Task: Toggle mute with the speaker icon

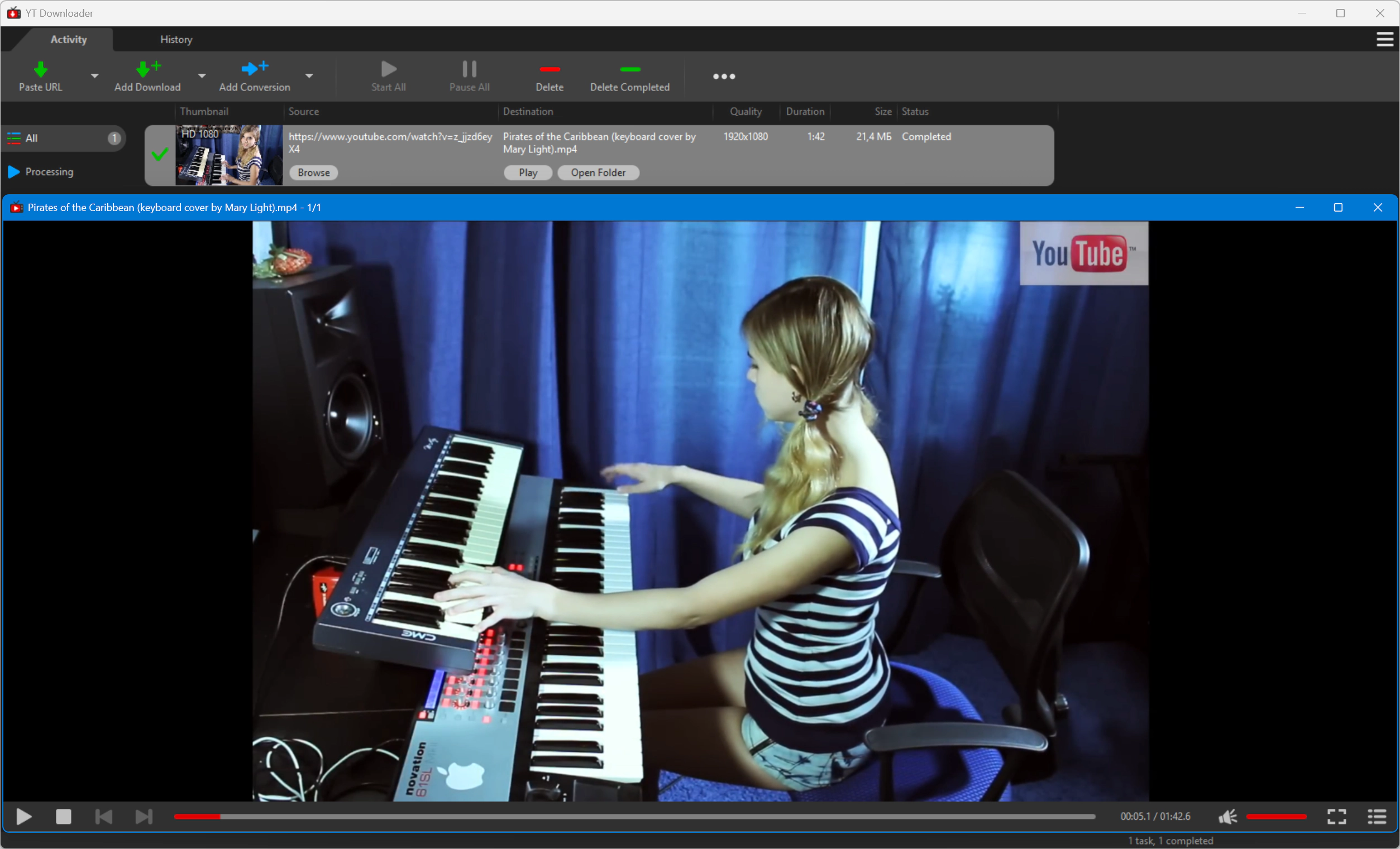Action: [1227, 816]
